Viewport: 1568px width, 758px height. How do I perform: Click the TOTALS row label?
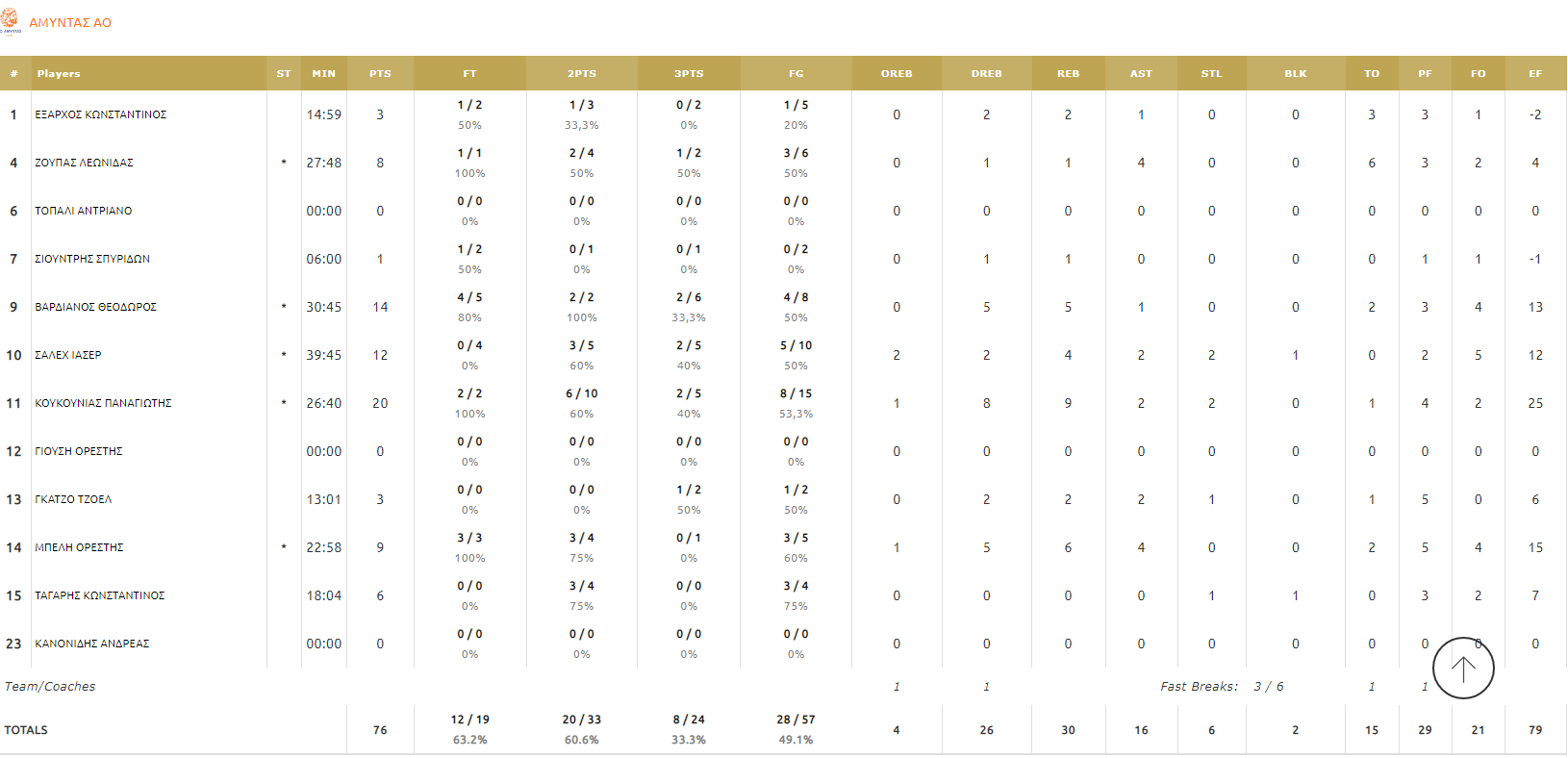point(26,731)
